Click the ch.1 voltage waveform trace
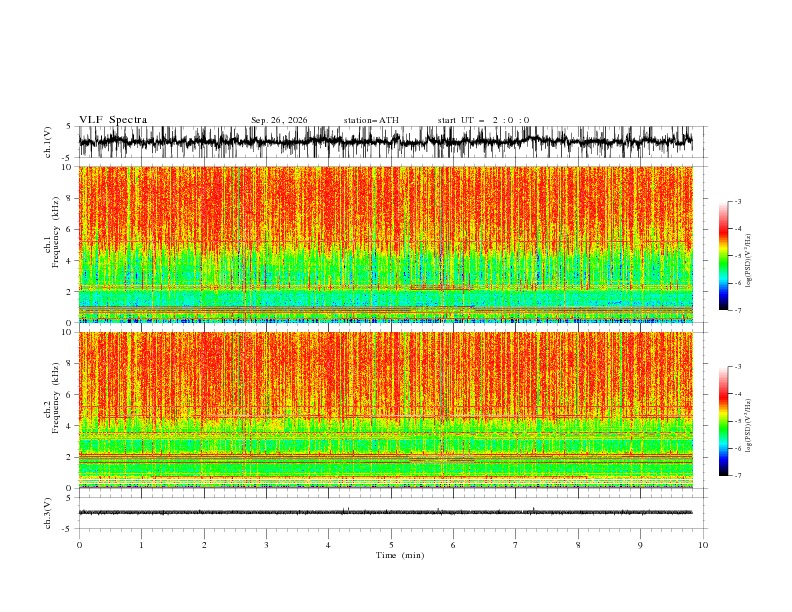This screenshot has width=792, height=612. click(x=386, y=142)
